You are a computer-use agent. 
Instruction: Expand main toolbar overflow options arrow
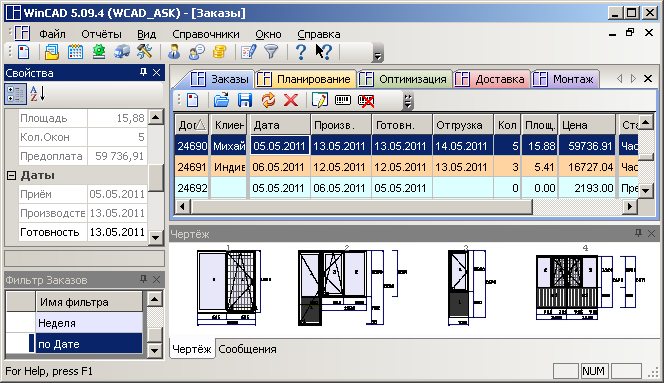pyautogui.click(x=378, y=53)
